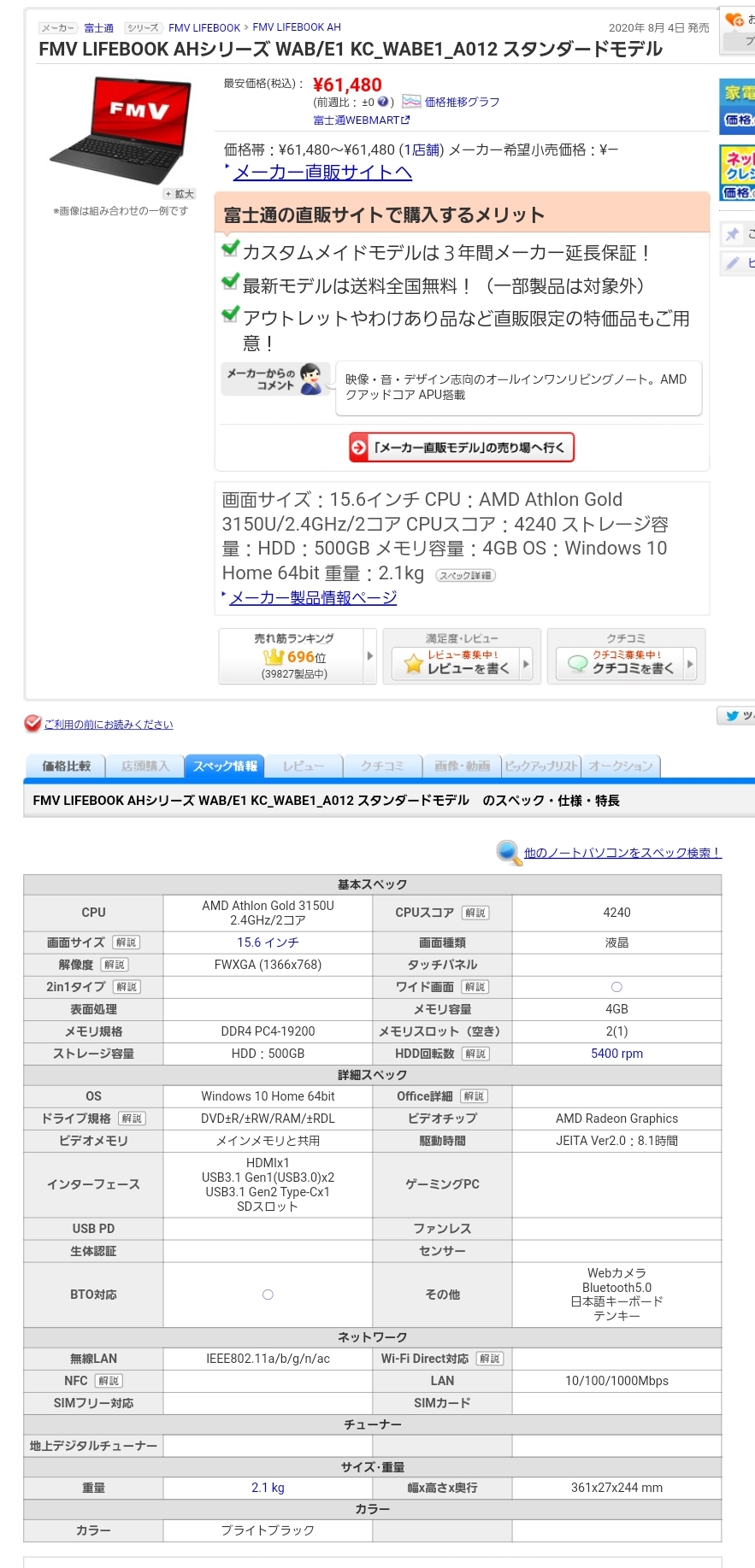Click the crown icon in 売れ筋ランキング
This screenshot has height=1568, width=755.
point(274,657)
